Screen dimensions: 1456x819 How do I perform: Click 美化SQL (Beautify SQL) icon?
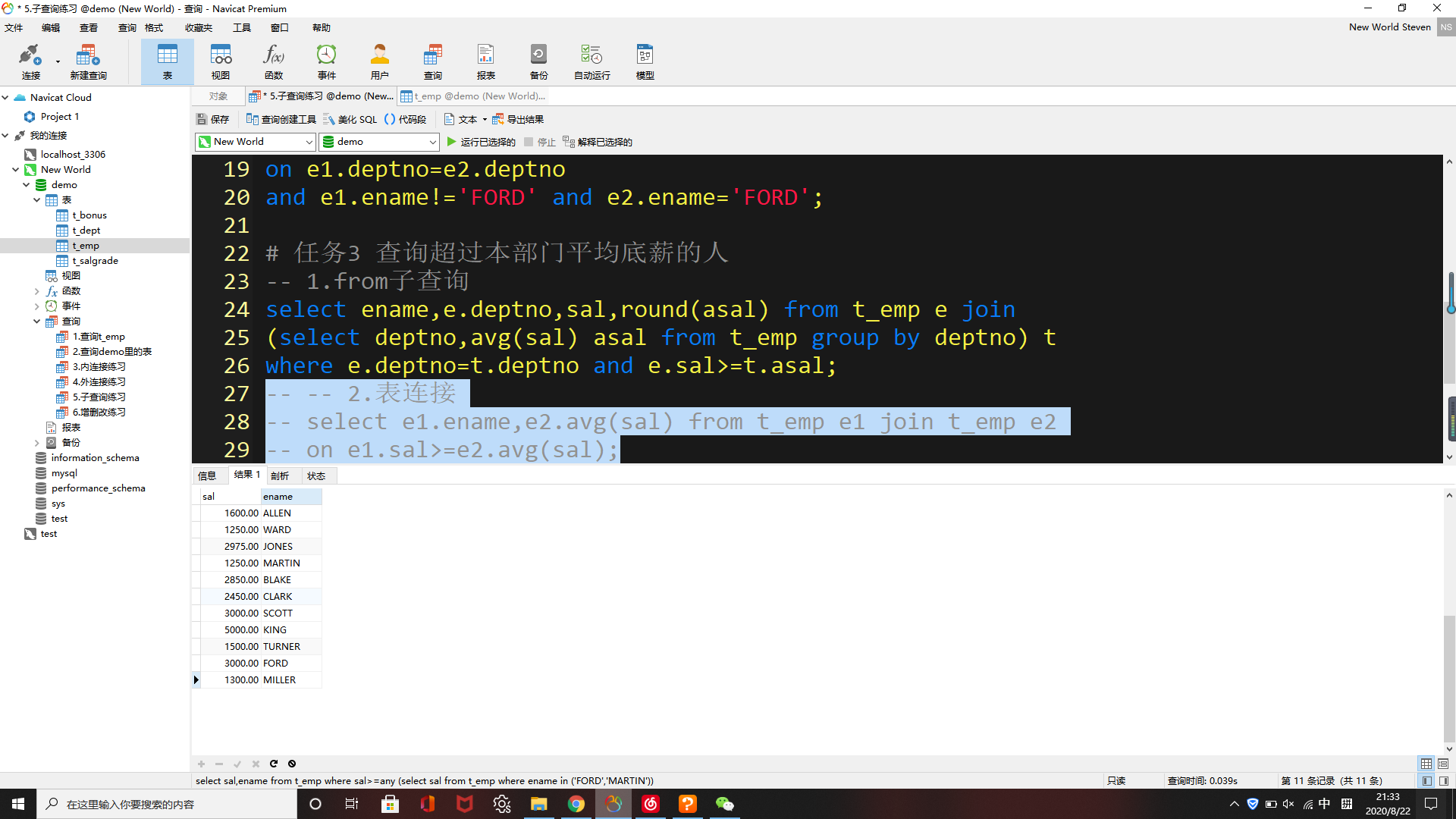pyautogui.click(x=353, y=119)
